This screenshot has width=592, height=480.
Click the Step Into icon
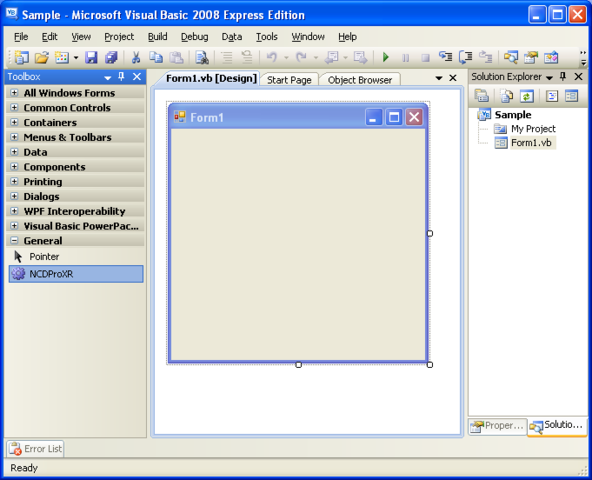(x=446, y=57)
